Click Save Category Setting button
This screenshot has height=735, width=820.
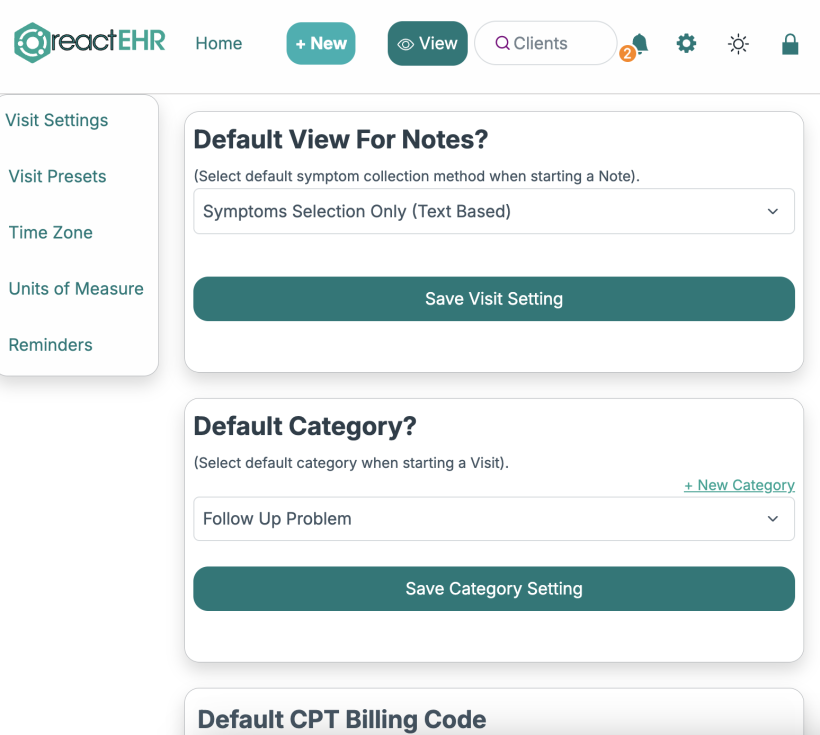(494, 589)
